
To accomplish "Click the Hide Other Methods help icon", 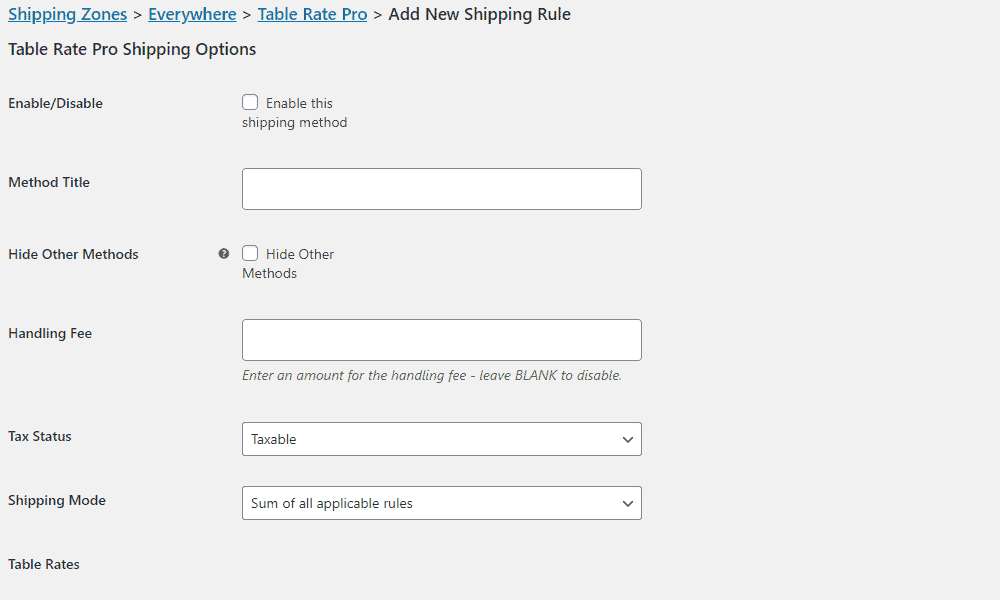I will 224,254.
